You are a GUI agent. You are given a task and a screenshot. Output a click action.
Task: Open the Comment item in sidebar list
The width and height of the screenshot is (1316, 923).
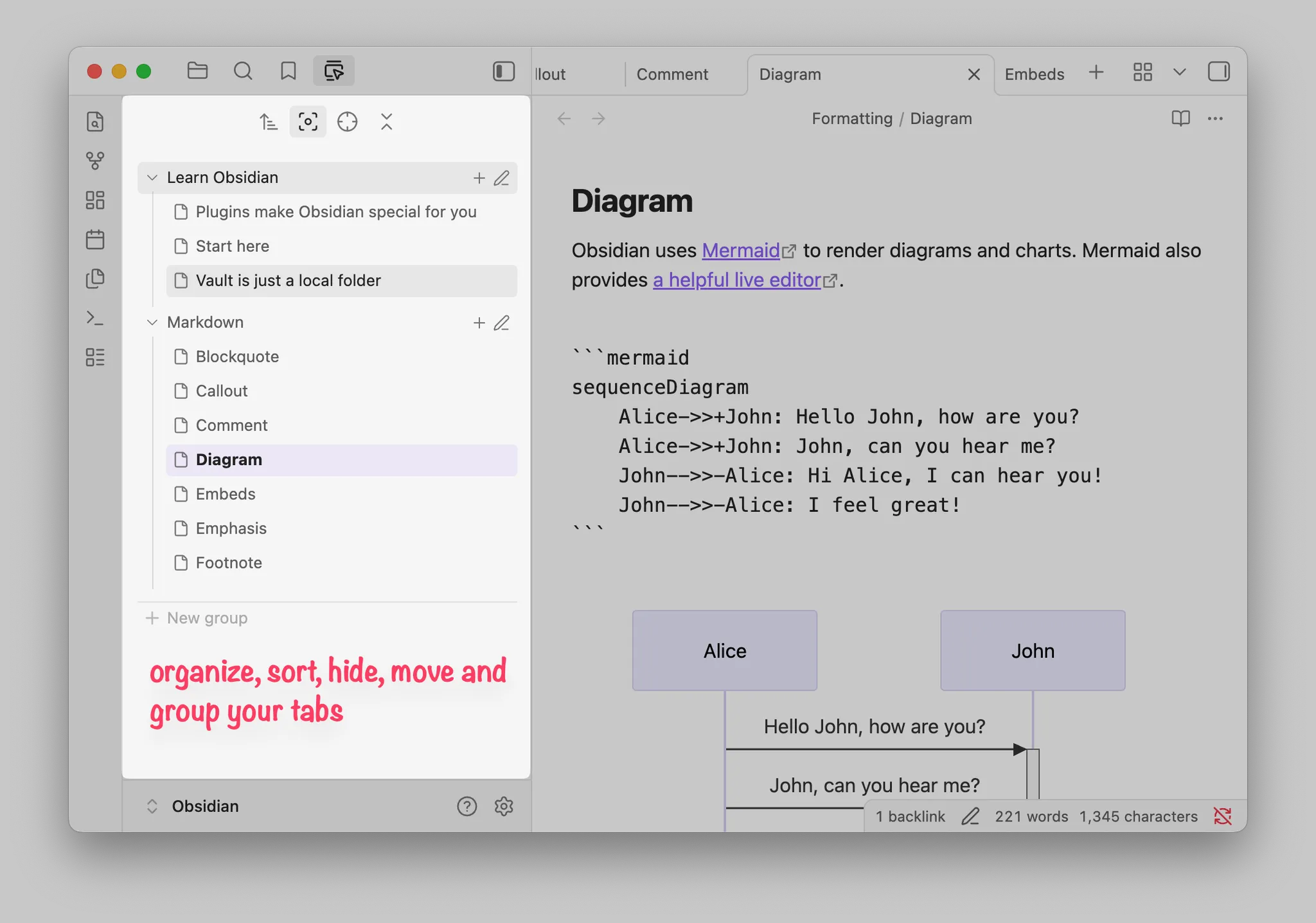pyautogui.click(x=341, y=425)
